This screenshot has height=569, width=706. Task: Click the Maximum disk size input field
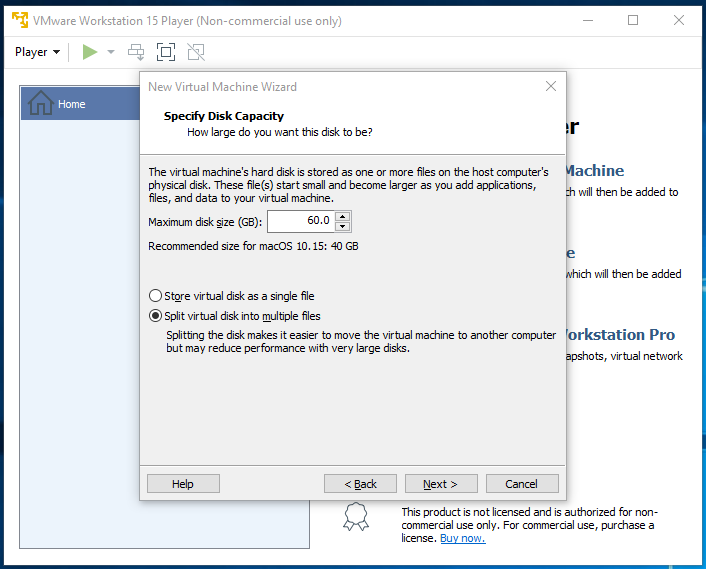301,221
